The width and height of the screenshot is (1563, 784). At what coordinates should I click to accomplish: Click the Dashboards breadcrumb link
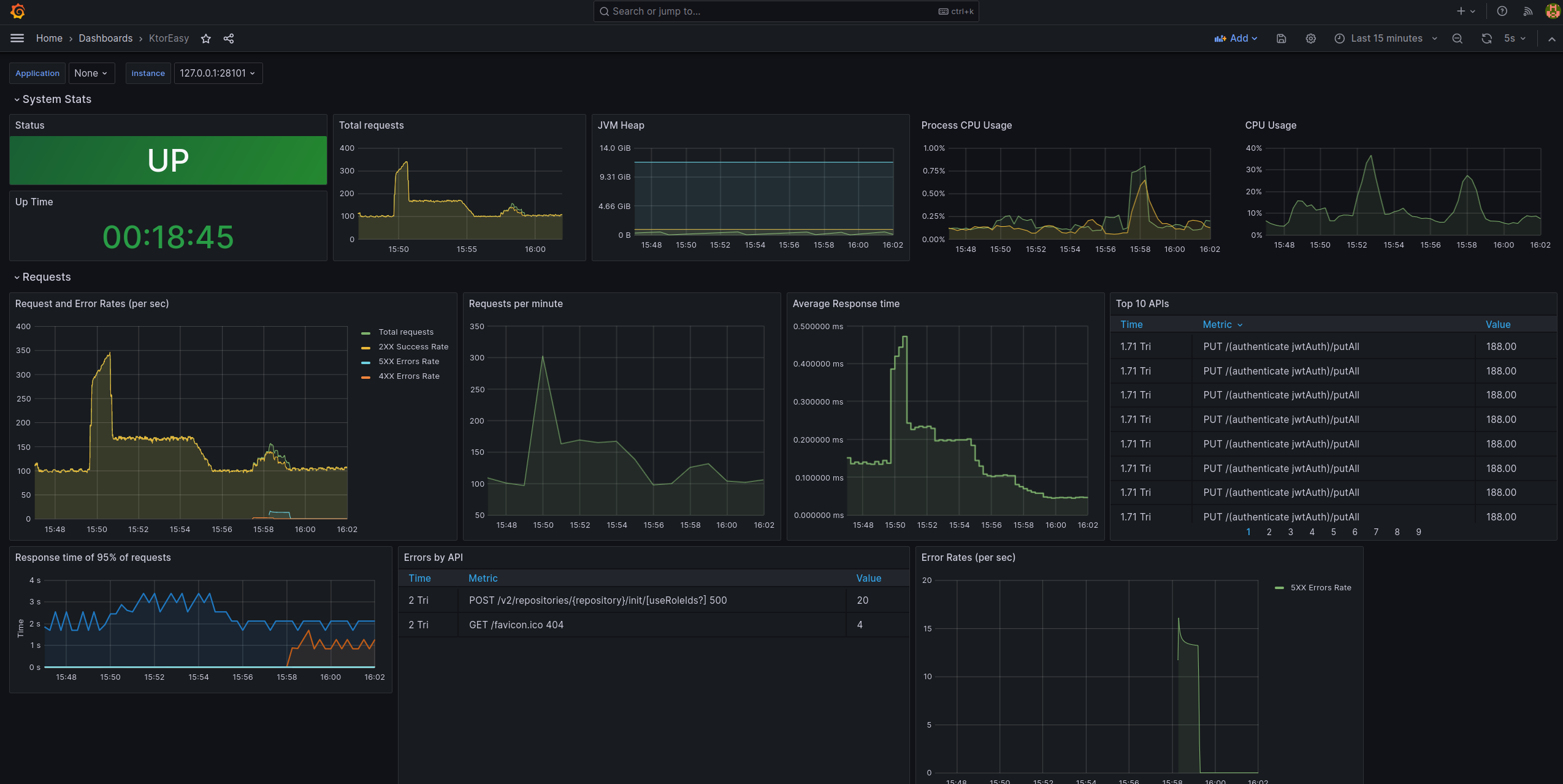point(105,38)
